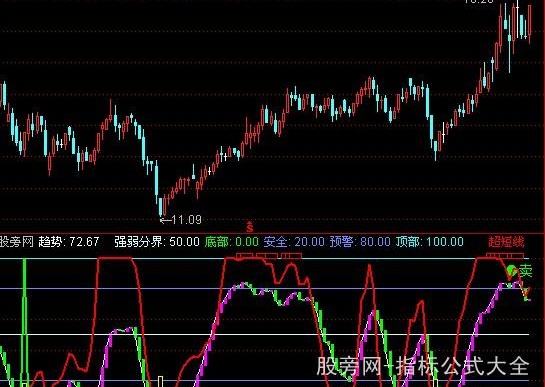Click the tall green vertical signal bar
This screenshot has height=387, width=545.
24,322
